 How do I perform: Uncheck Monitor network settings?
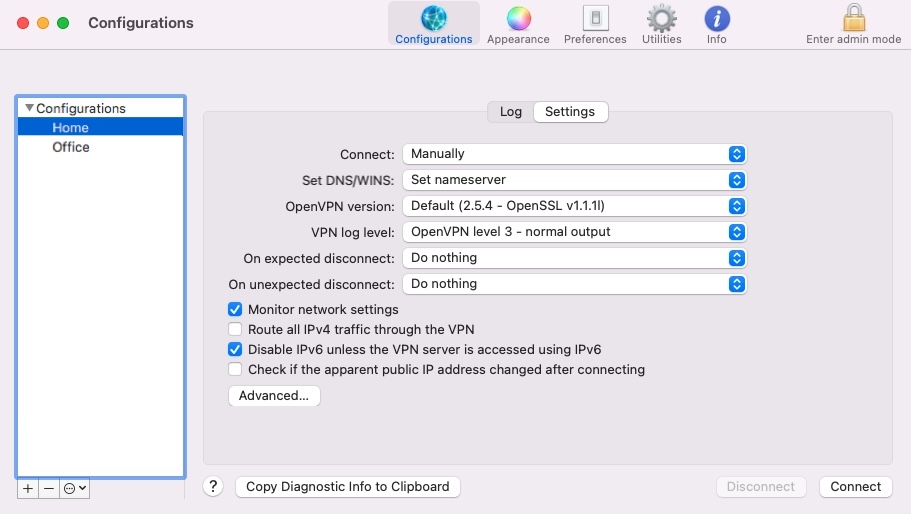[235, 310]
